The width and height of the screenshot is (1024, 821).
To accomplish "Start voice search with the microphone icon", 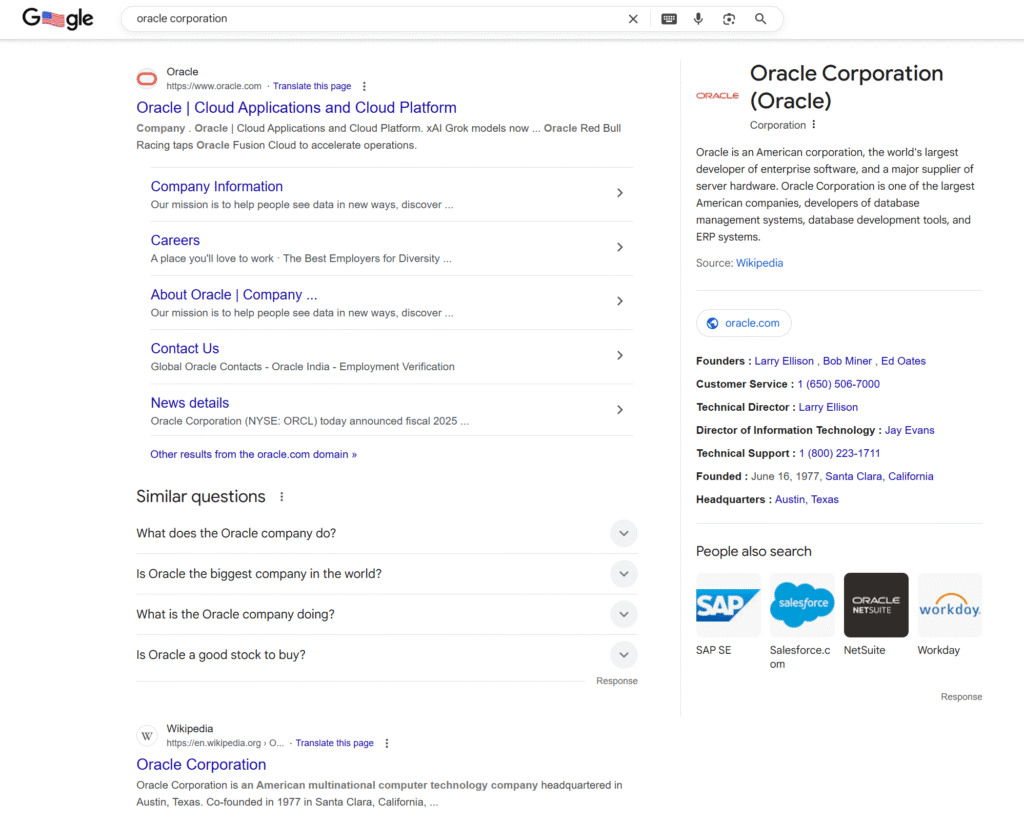I will click(698, 19).
